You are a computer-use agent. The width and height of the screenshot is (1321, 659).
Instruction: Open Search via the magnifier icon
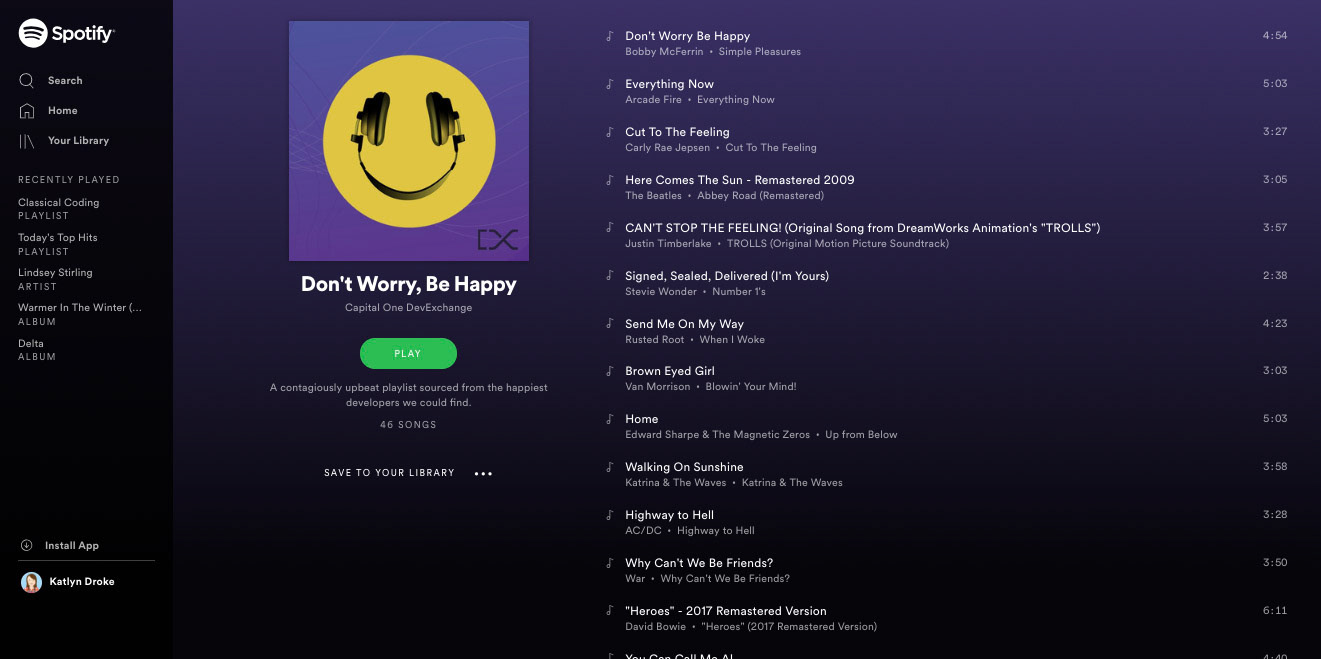27,80
